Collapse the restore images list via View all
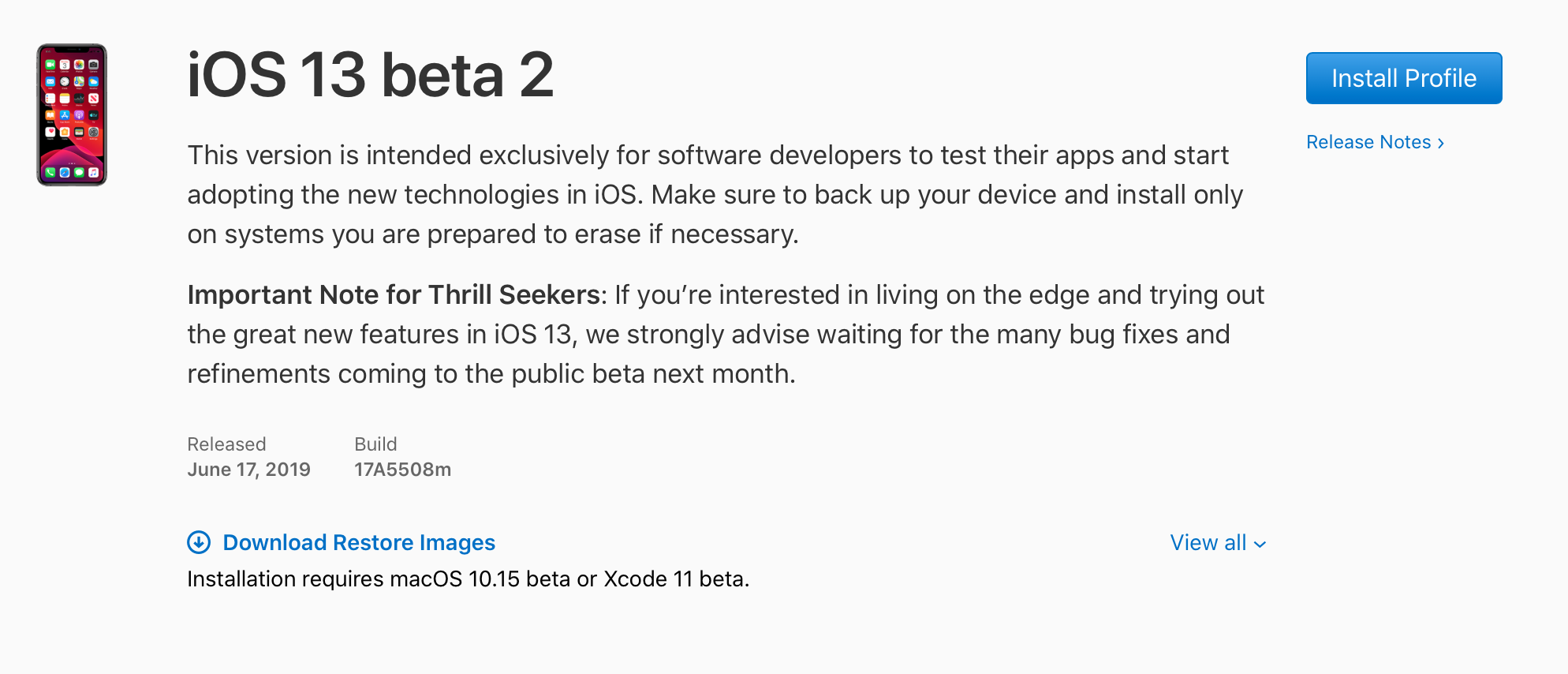This screenshot has height=674, width=1568. coord(1218,543)
